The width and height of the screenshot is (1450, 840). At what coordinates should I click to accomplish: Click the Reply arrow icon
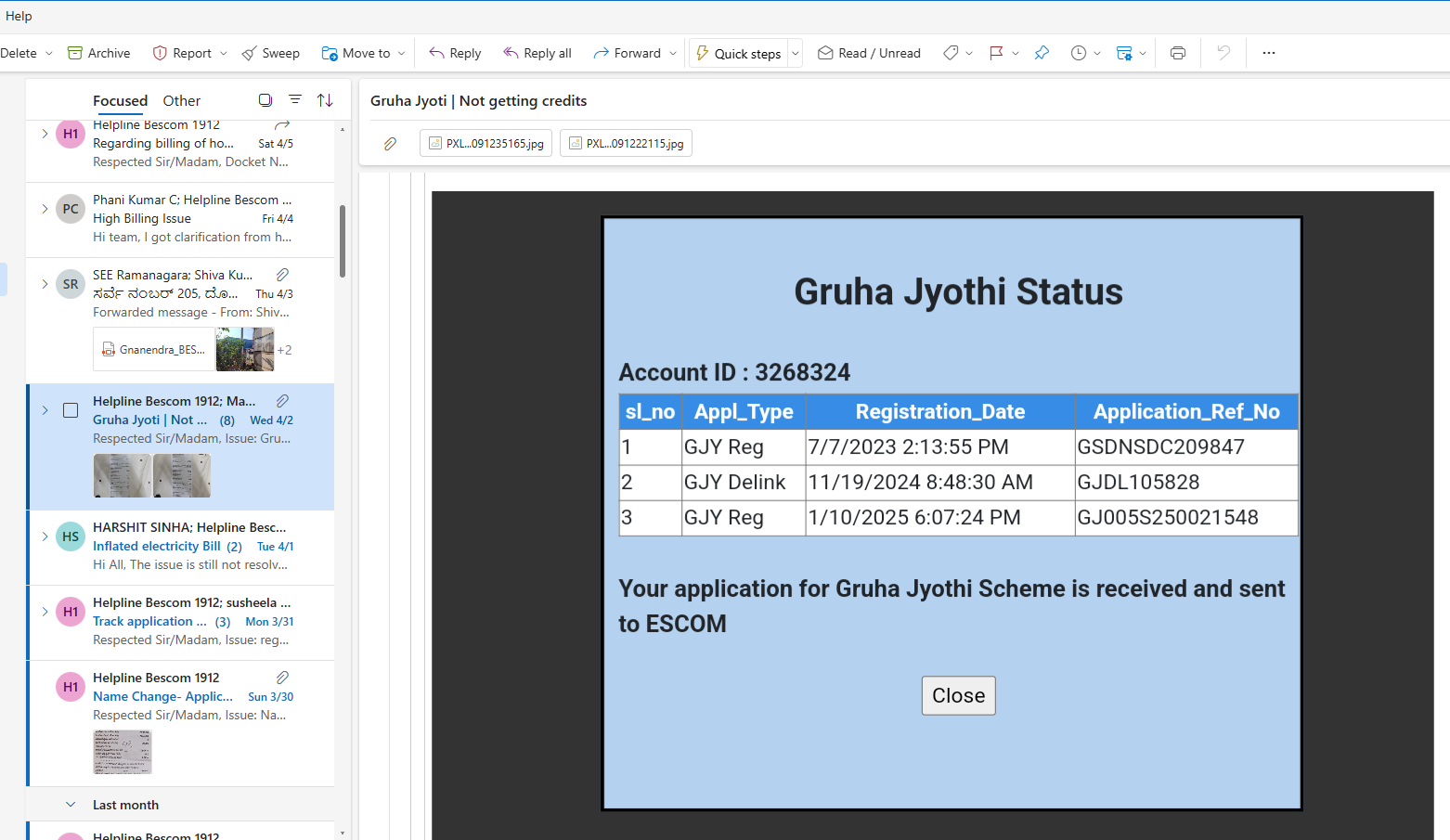[x=436, y=53]
